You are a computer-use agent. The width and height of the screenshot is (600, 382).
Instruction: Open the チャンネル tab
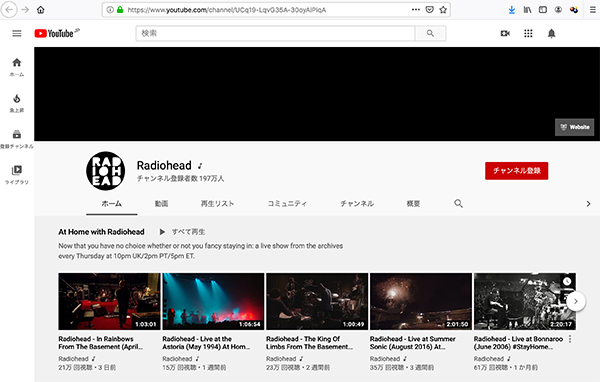pos(357,204)
